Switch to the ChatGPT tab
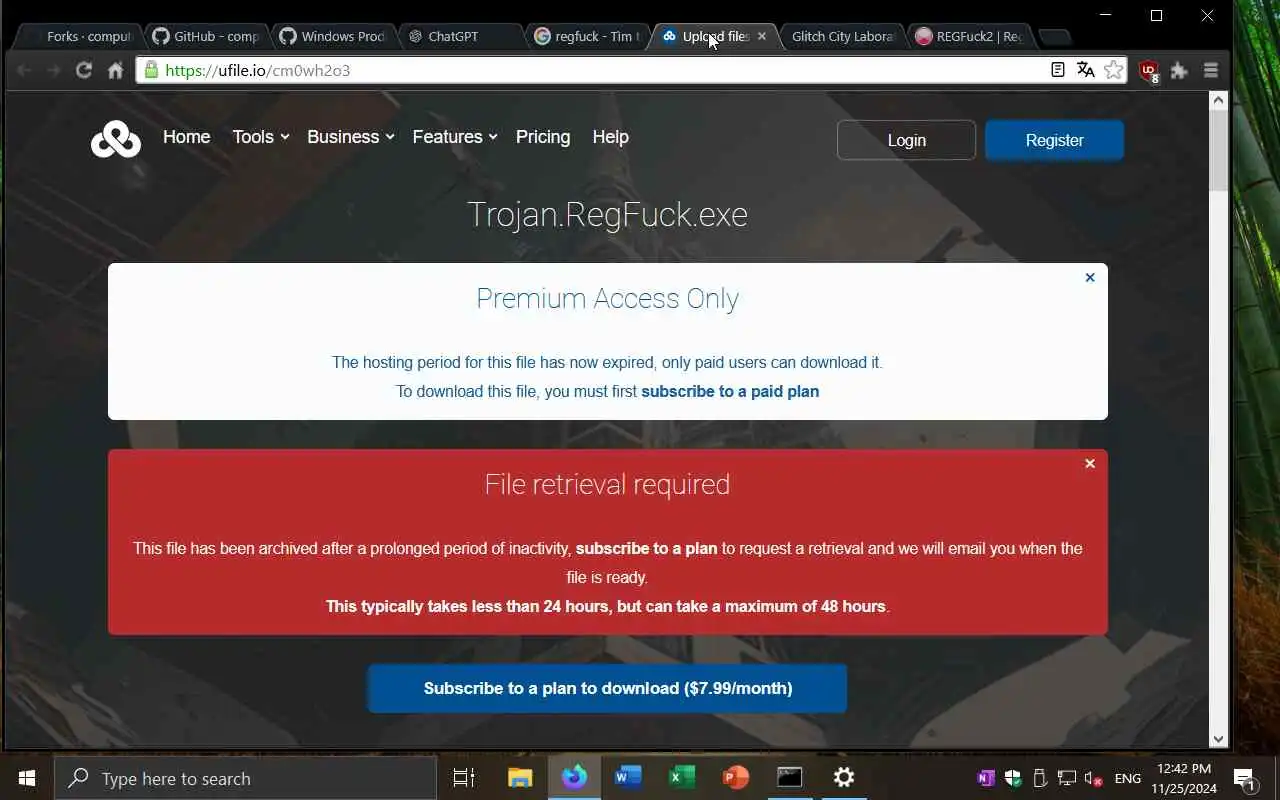 pos(460,36)
